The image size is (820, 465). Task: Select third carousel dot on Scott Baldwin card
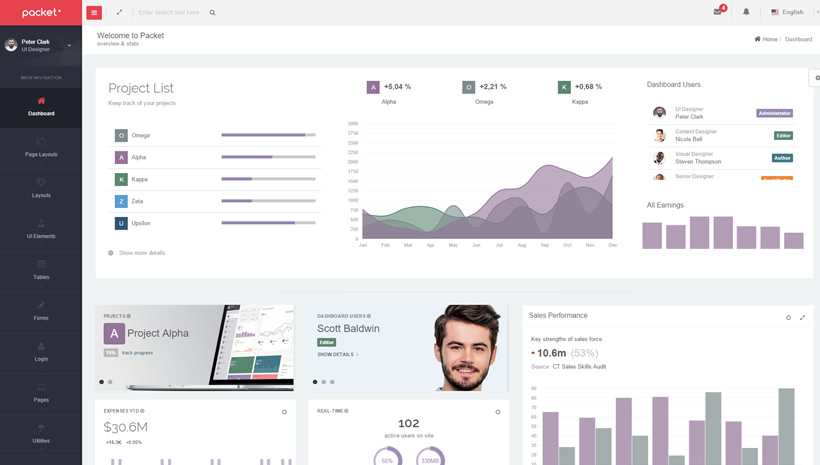[x=332, y=382]
